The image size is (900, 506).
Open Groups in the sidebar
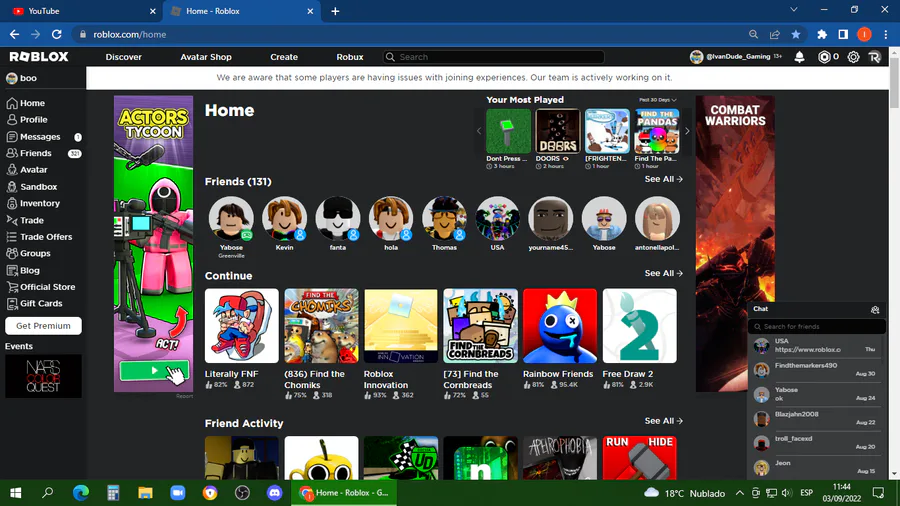point(28,254)
